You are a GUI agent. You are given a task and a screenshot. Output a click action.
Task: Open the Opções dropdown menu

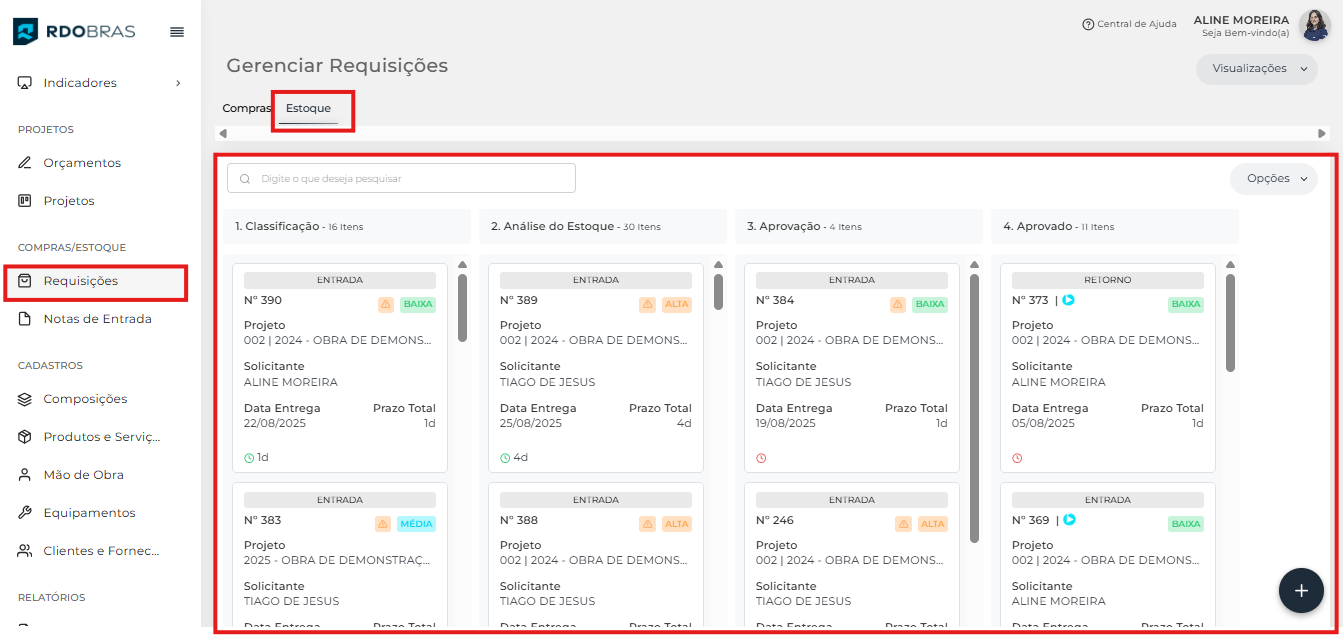tap(1274, 179)
